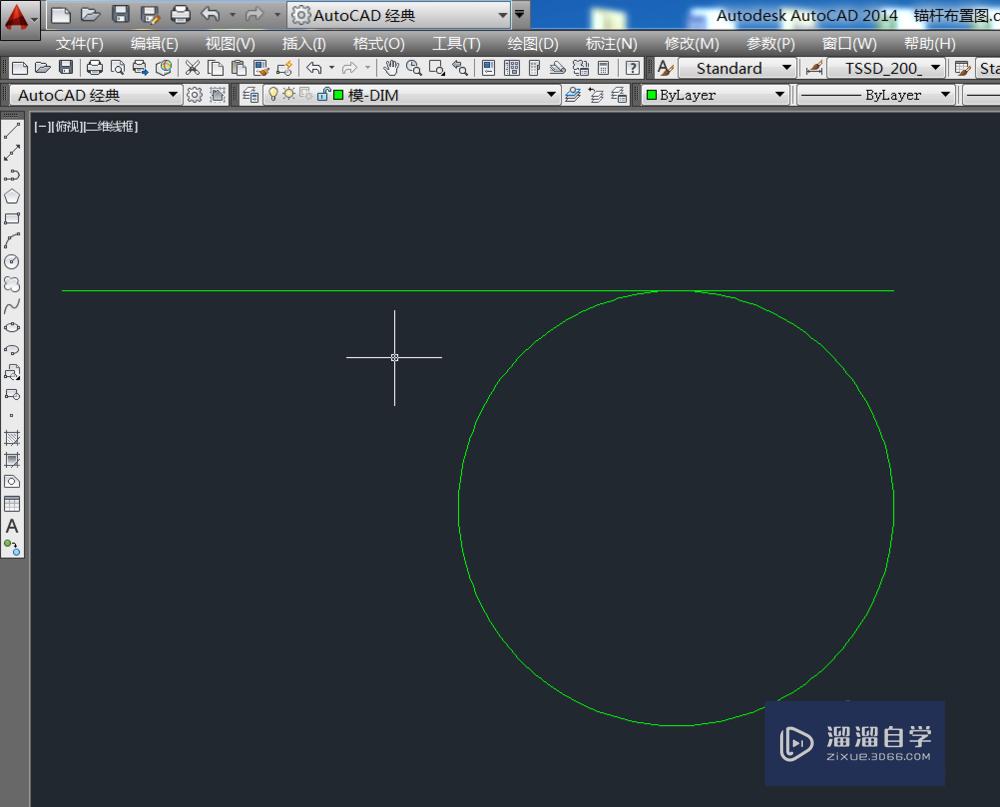Activate Zoom Window from the toolbar
This screenshot has width=1000, height=807.
pyautogui.click(x=435, y=68)
